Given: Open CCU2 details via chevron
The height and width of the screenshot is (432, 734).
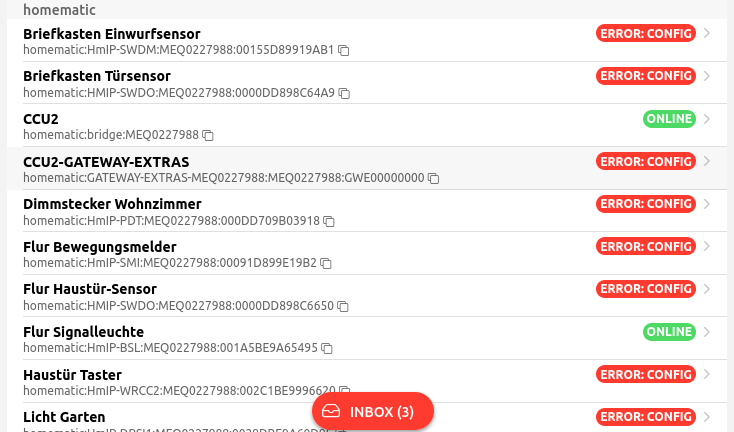Looking at the screenshot, I should tap(707, 119).
